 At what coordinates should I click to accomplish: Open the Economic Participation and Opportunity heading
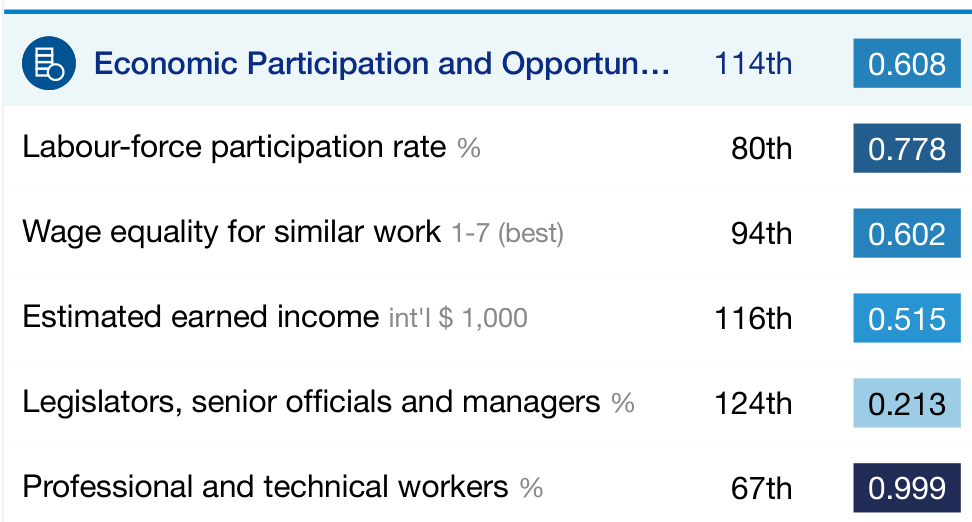click(382, 63)
